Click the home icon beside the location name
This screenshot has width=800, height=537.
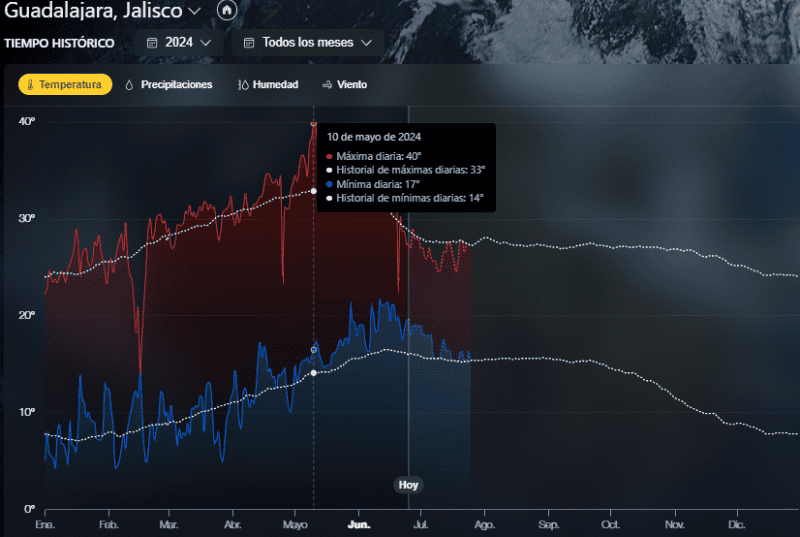pyautogui.click(x=226, y=10)
